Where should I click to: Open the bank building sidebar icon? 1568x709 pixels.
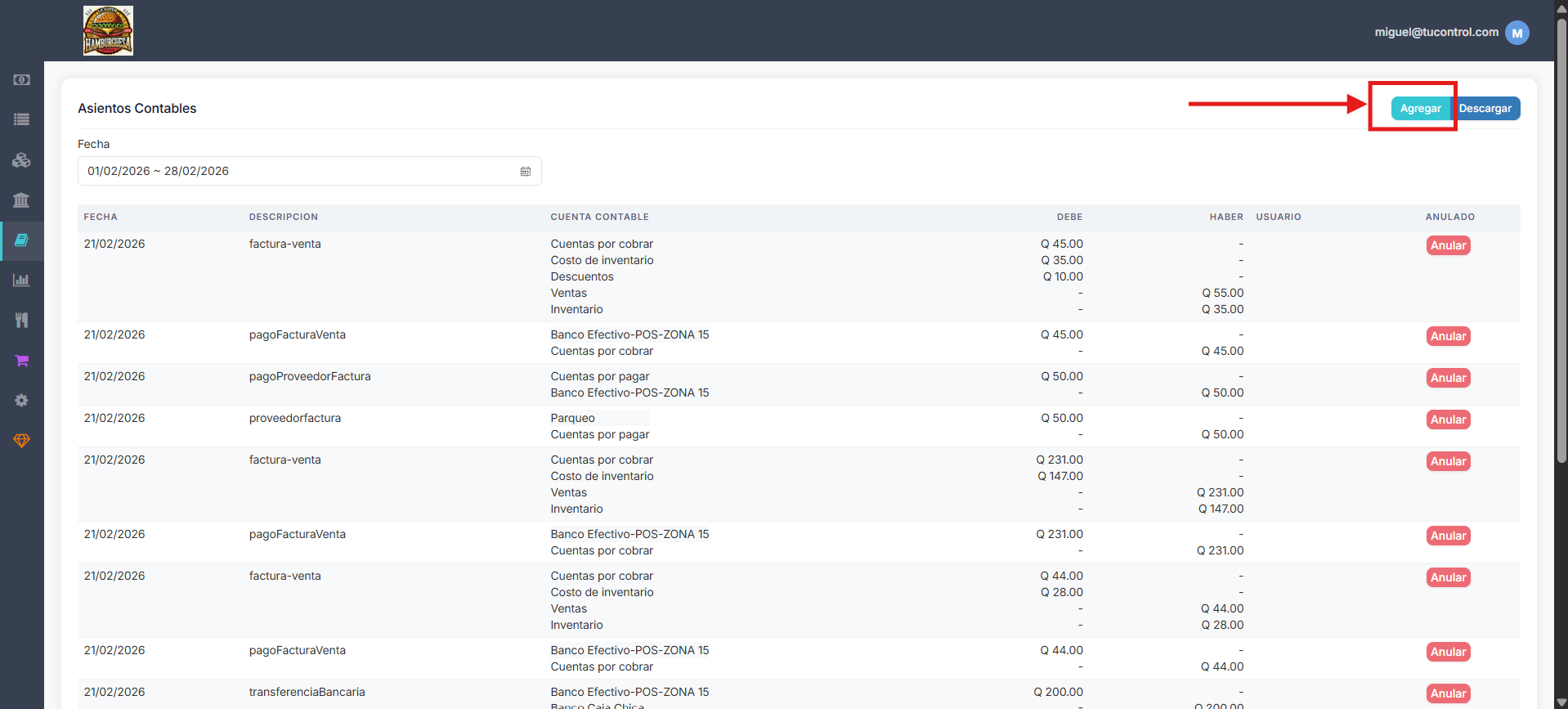tap(22, 200)
